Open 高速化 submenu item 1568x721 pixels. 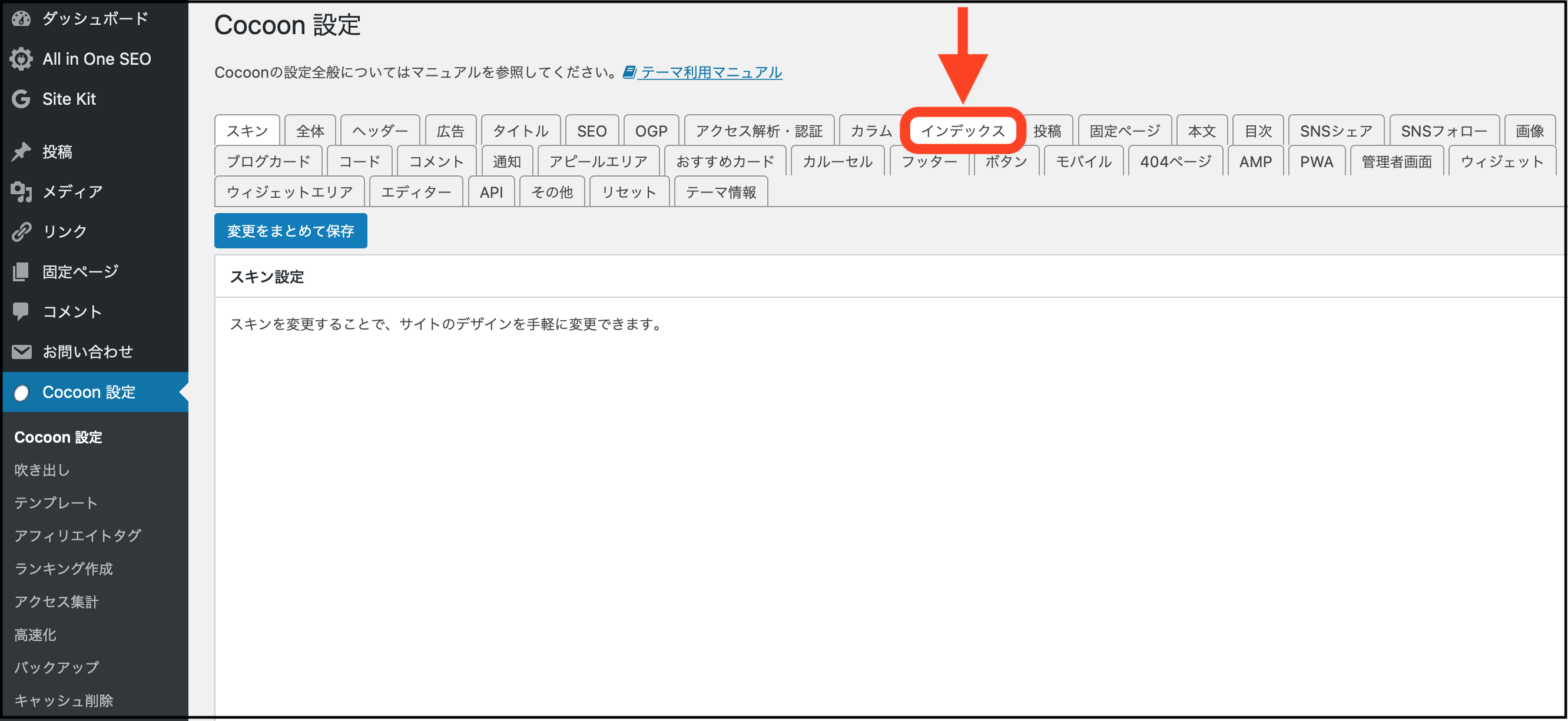point(35,634)
